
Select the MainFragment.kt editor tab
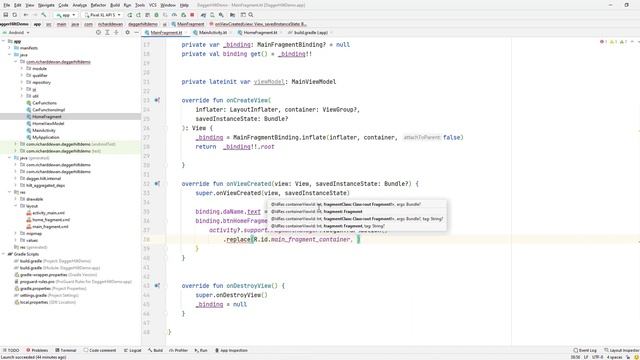click(x=166, y=32)
